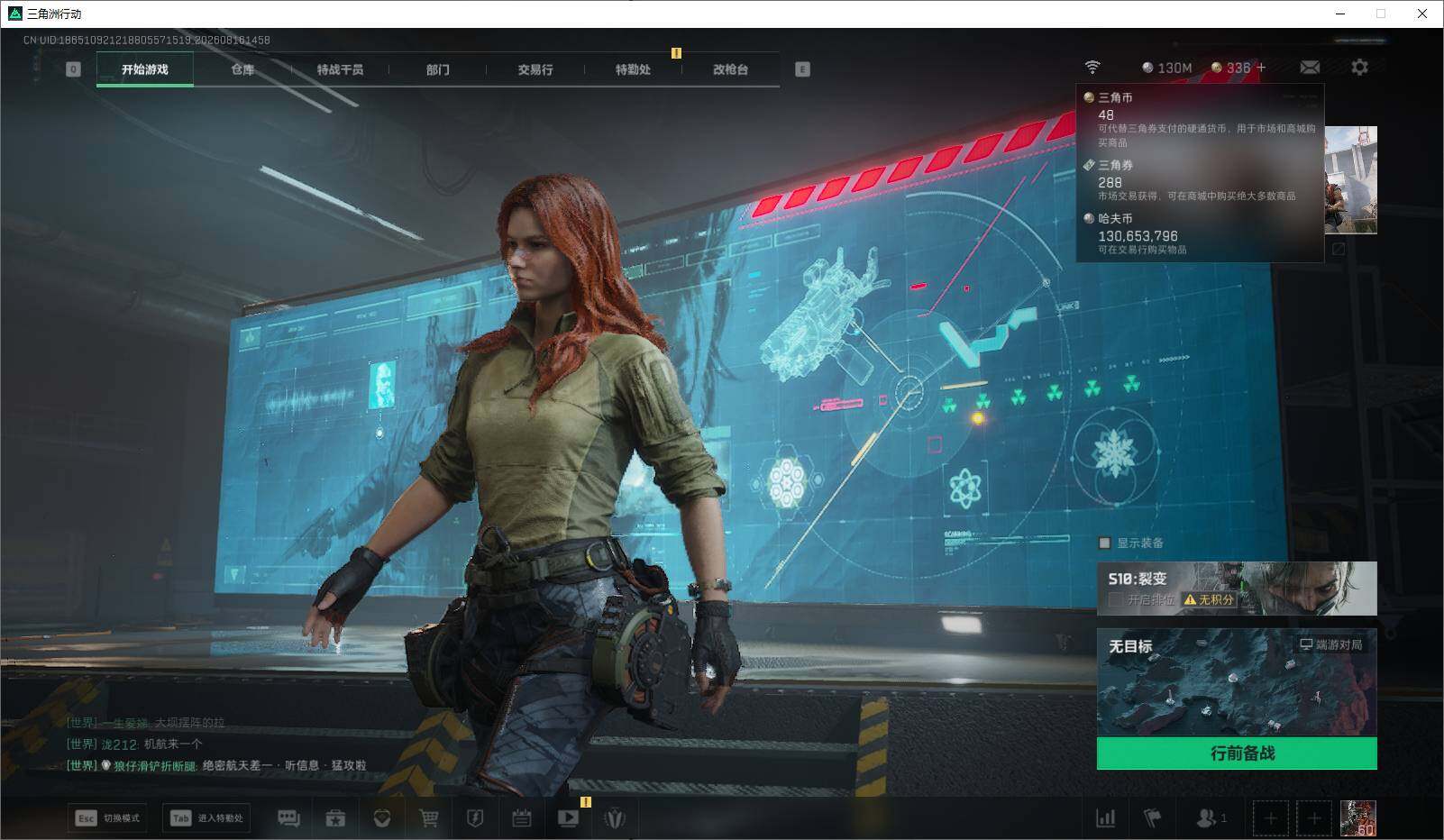Open the diamond gem icon

pos(382,818)
